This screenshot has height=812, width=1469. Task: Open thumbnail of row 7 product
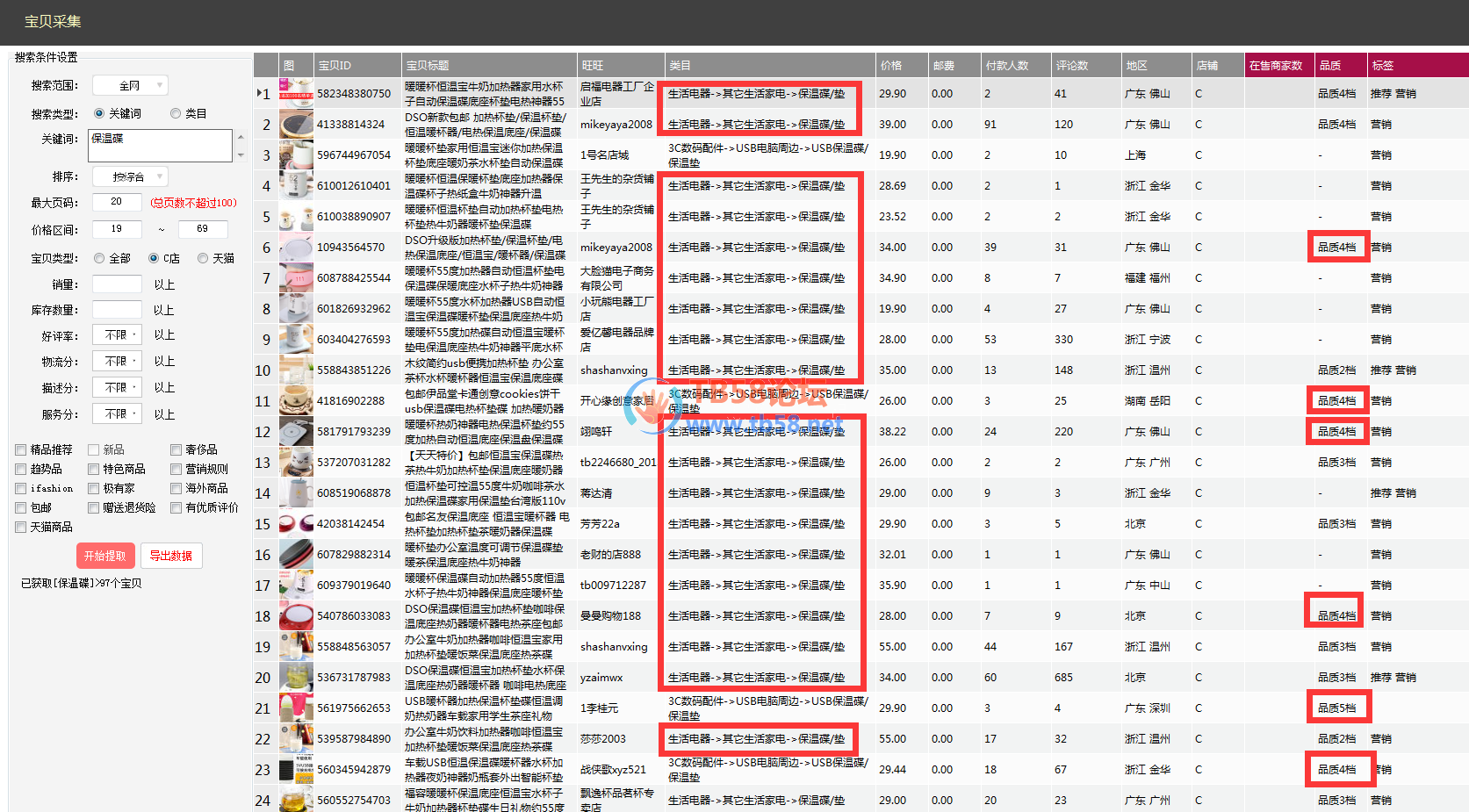296,278
